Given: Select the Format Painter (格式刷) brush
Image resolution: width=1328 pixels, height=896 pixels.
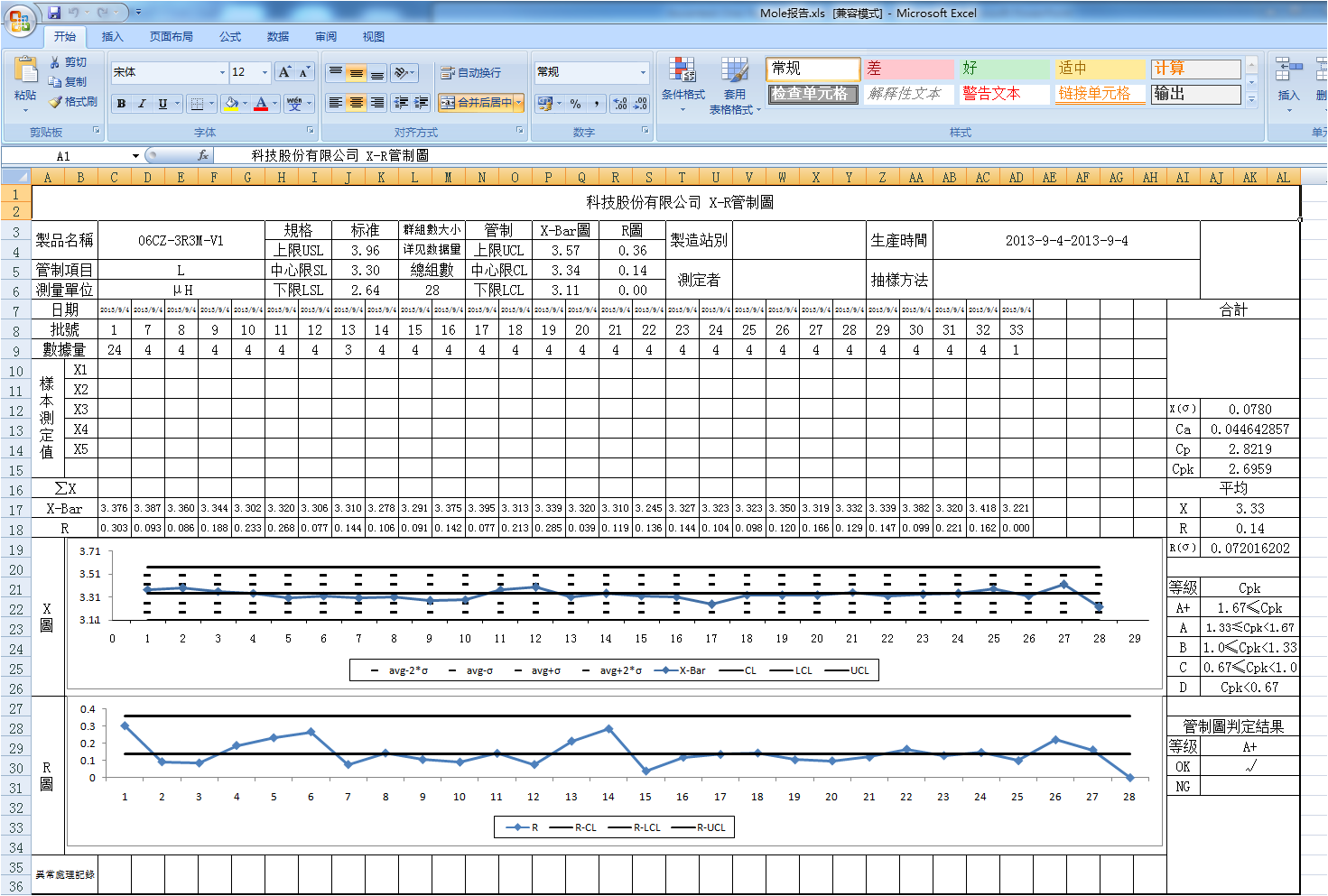Looking at the screenshot, I should pyautogui.click(x=73, y=102).
